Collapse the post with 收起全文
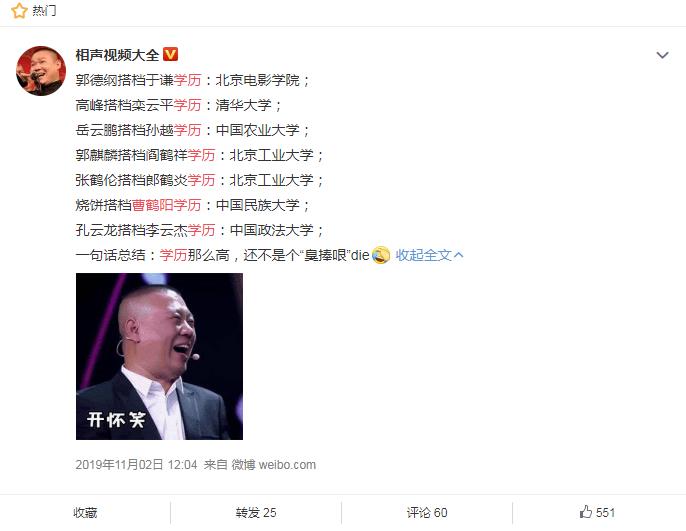The width and height of the screenshot is (686, 531). (429, 255)
